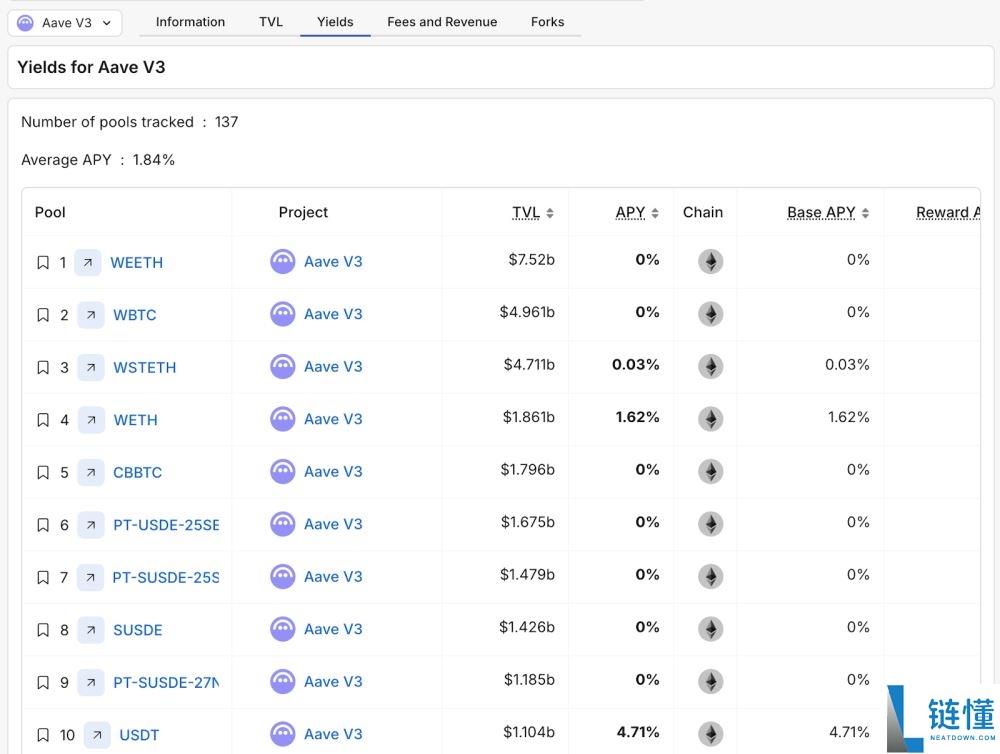Click the Reward APY column header
Viewport: 1000px width, 754px height.
point(948,212)
